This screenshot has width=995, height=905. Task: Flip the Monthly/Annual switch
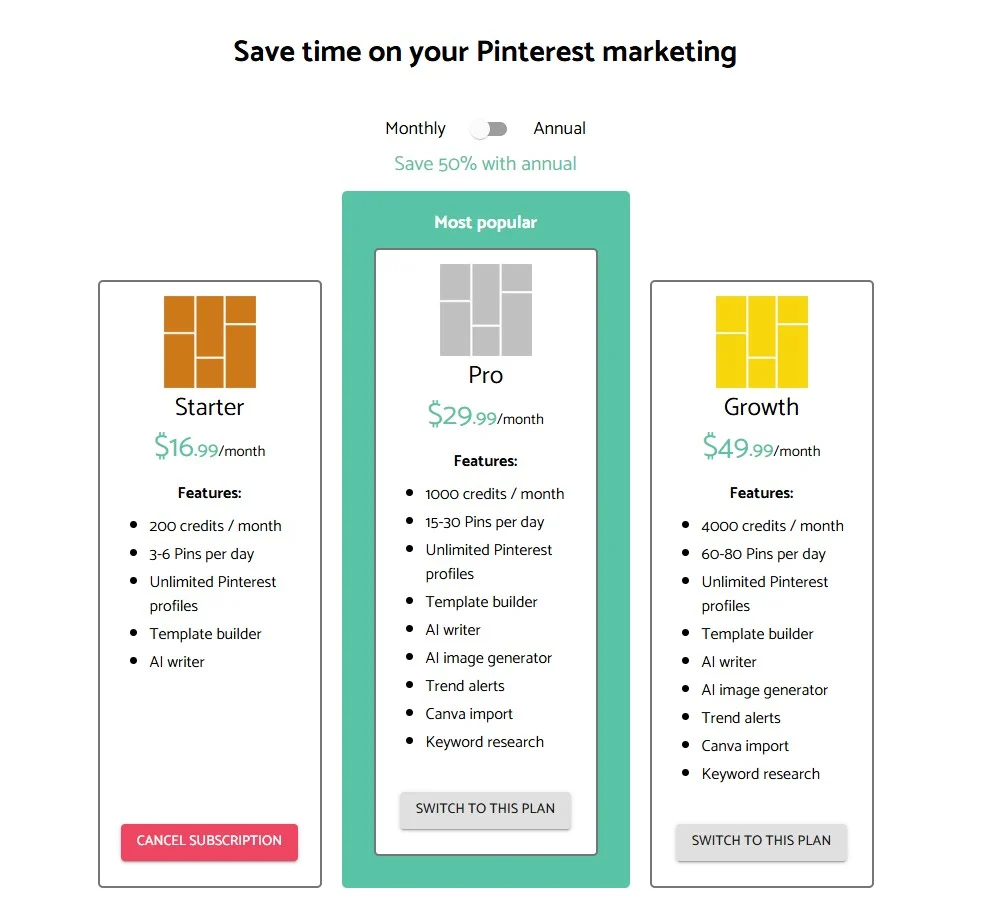489,128
